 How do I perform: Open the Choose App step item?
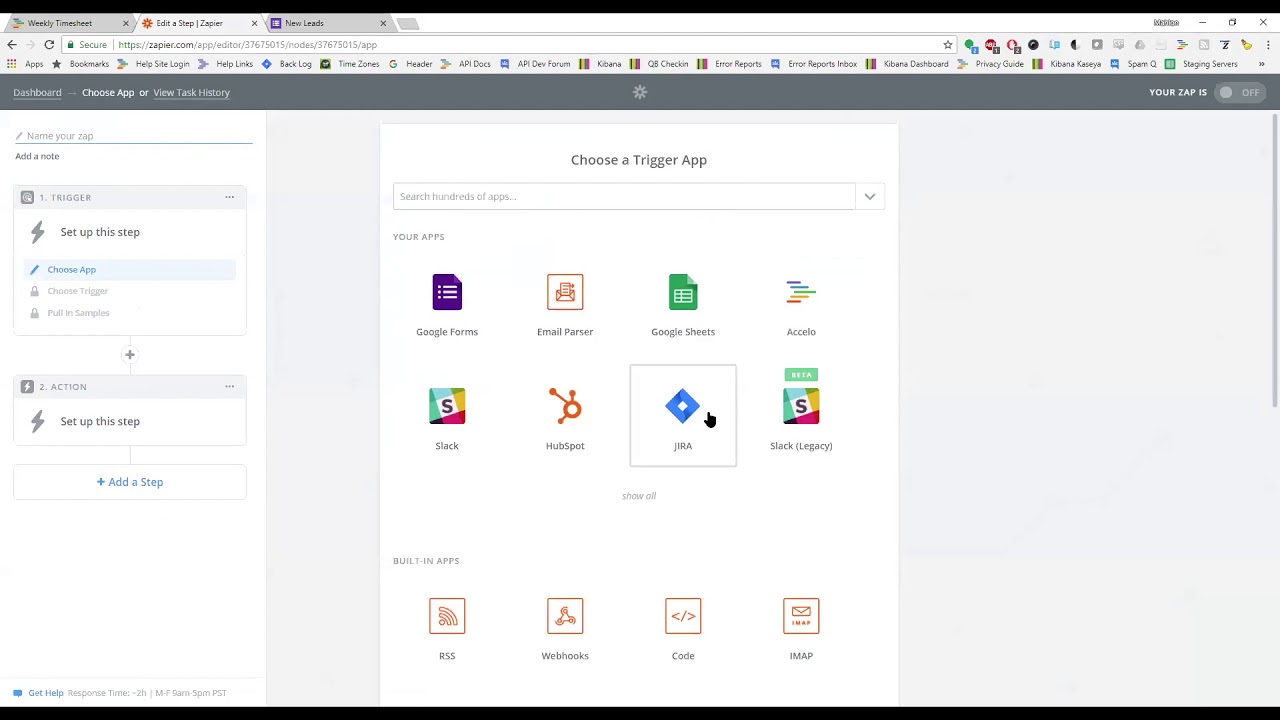130,269
